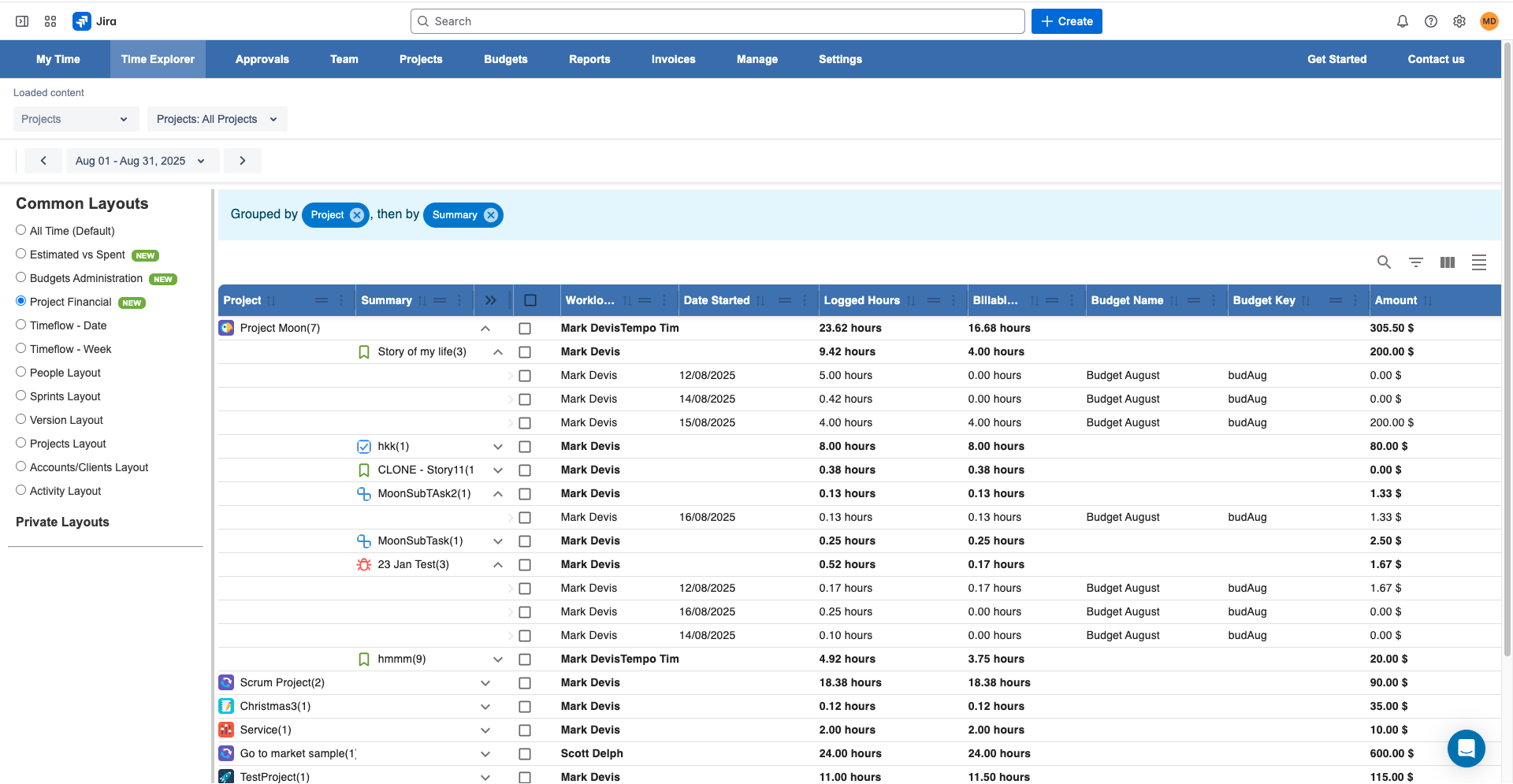Screen dimensions: 1513x784
Task: Open the Projects content dropdown
Action: (x=76, y=119)
